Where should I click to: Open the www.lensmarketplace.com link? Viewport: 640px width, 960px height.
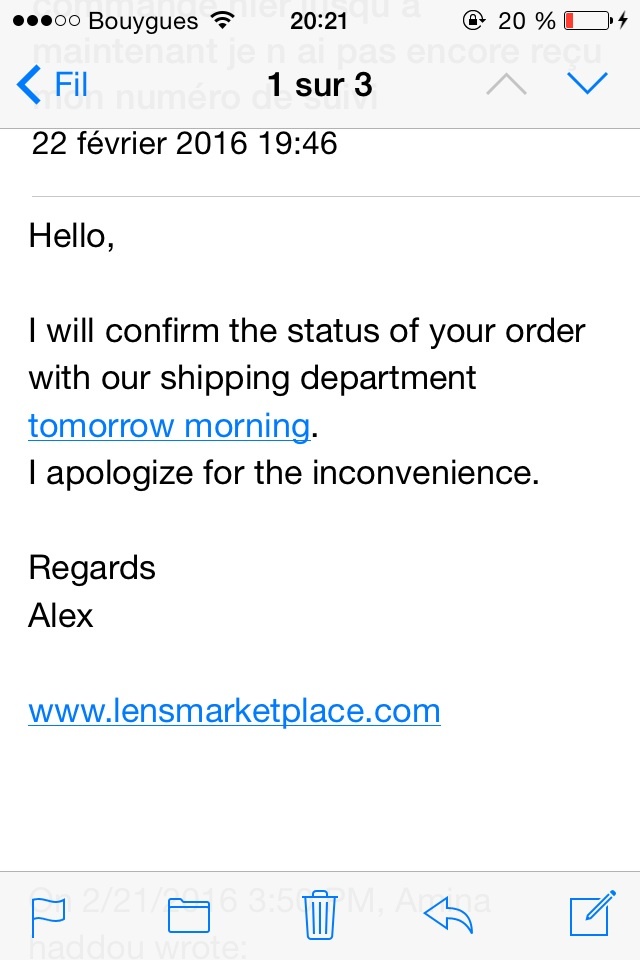click(234, 711)
